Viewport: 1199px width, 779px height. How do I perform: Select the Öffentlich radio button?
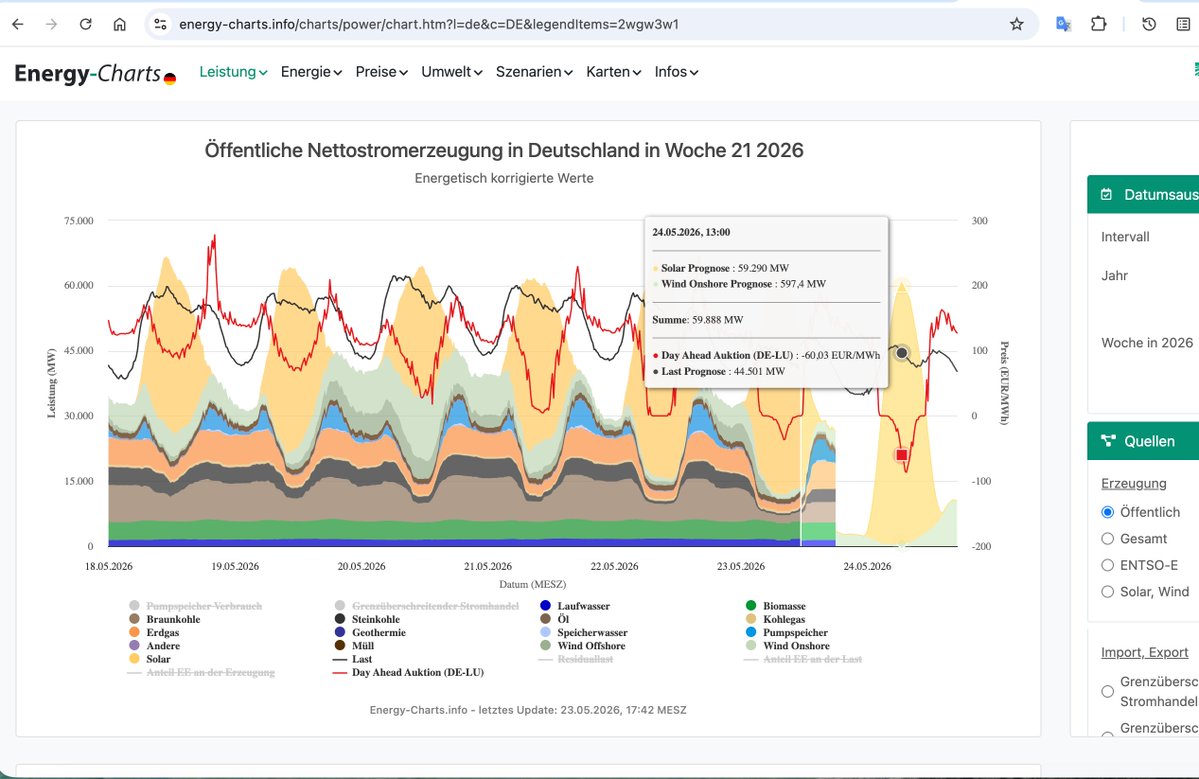coord(1107,512)
